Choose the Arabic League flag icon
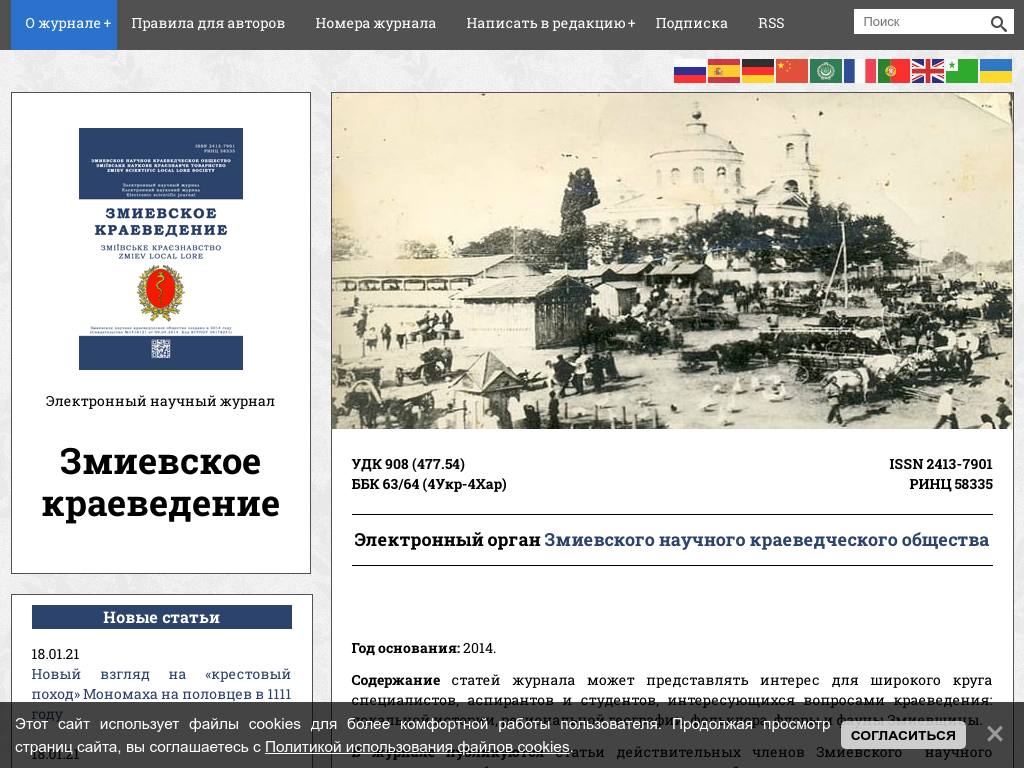 coord(825,71)
